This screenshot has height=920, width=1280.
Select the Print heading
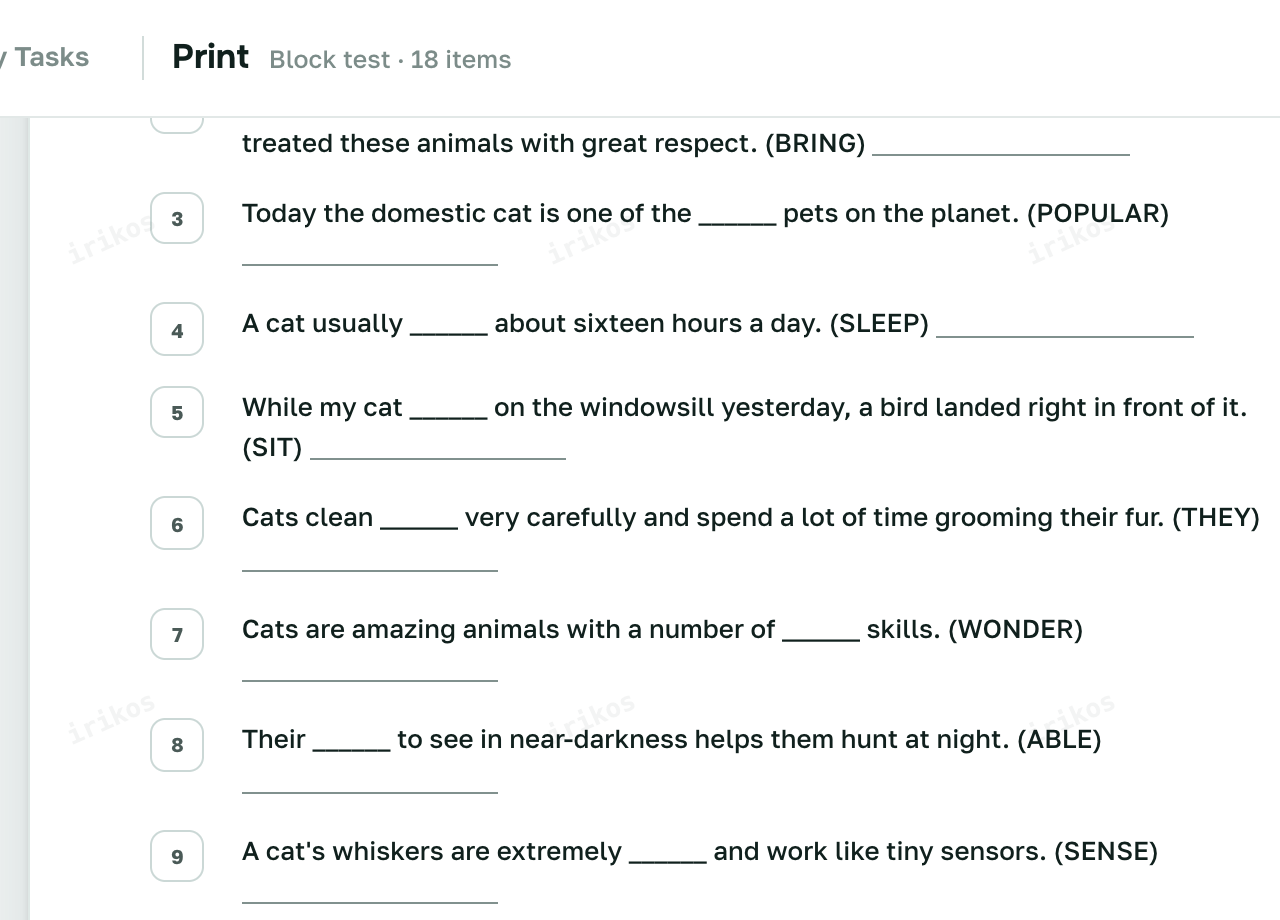click(210, 57)
